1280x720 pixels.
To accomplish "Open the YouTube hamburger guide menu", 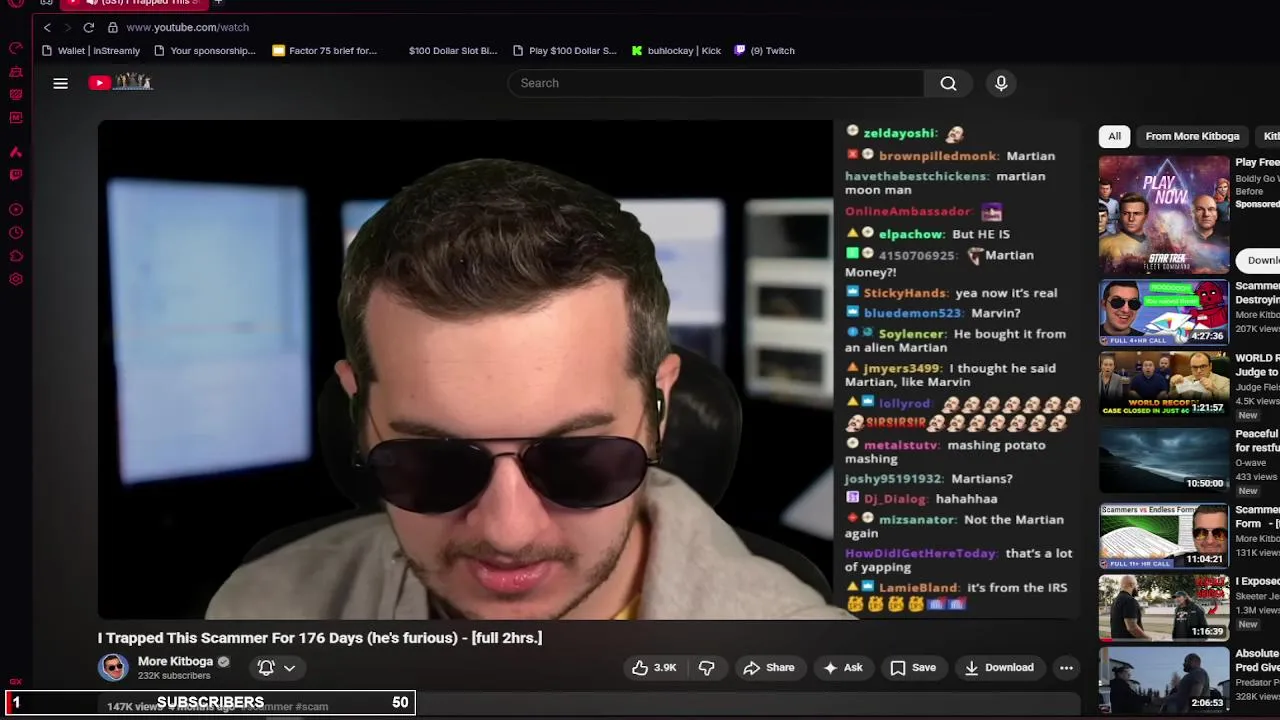I will coord(60,83).
